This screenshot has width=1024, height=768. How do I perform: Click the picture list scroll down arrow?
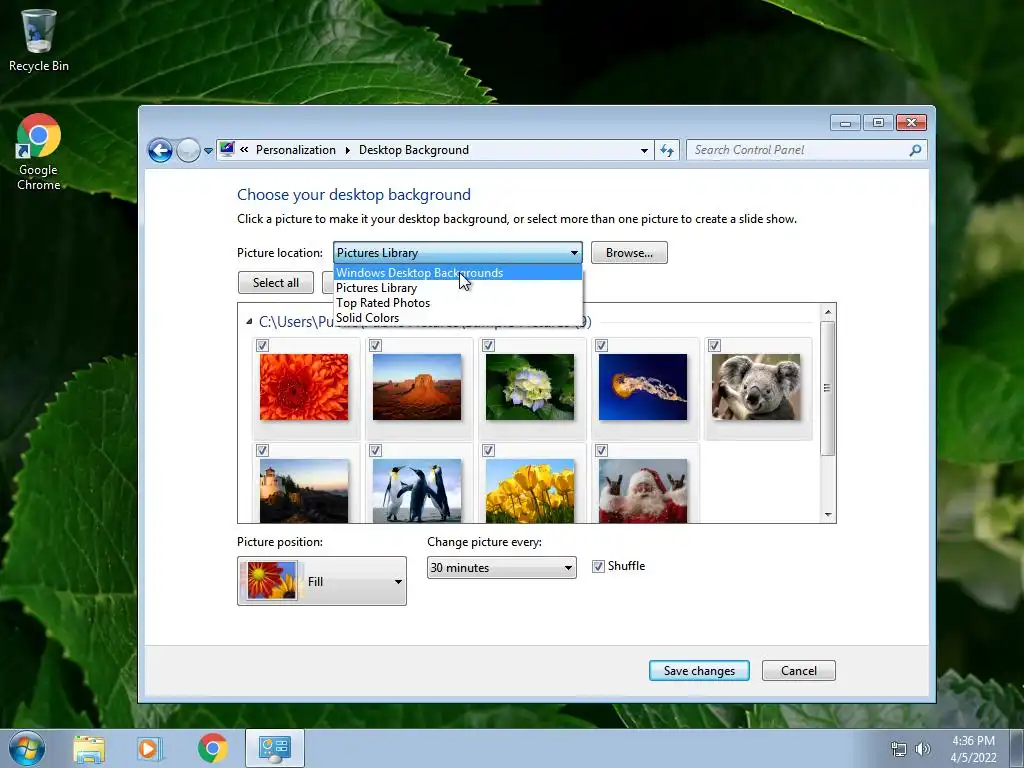(x=828, y=515)
